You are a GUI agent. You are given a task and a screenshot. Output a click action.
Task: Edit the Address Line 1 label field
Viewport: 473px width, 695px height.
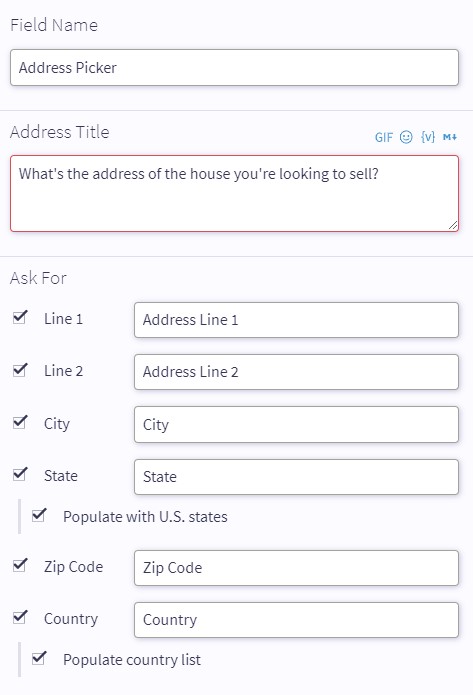[x=296, y=320]
